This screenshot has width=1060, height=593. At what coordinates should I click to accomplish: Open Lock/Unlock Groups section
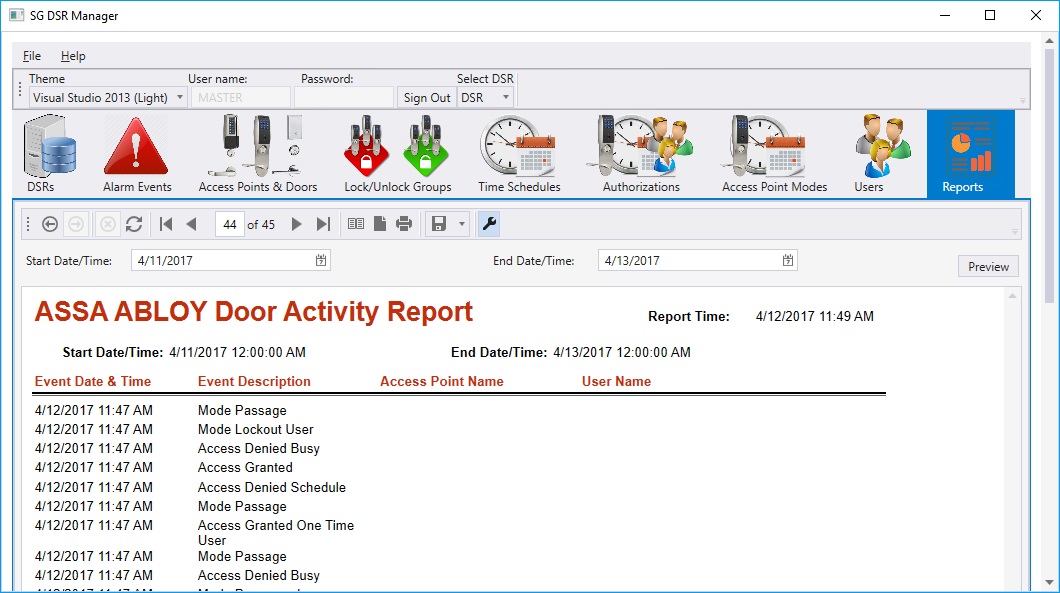(398, 154)
